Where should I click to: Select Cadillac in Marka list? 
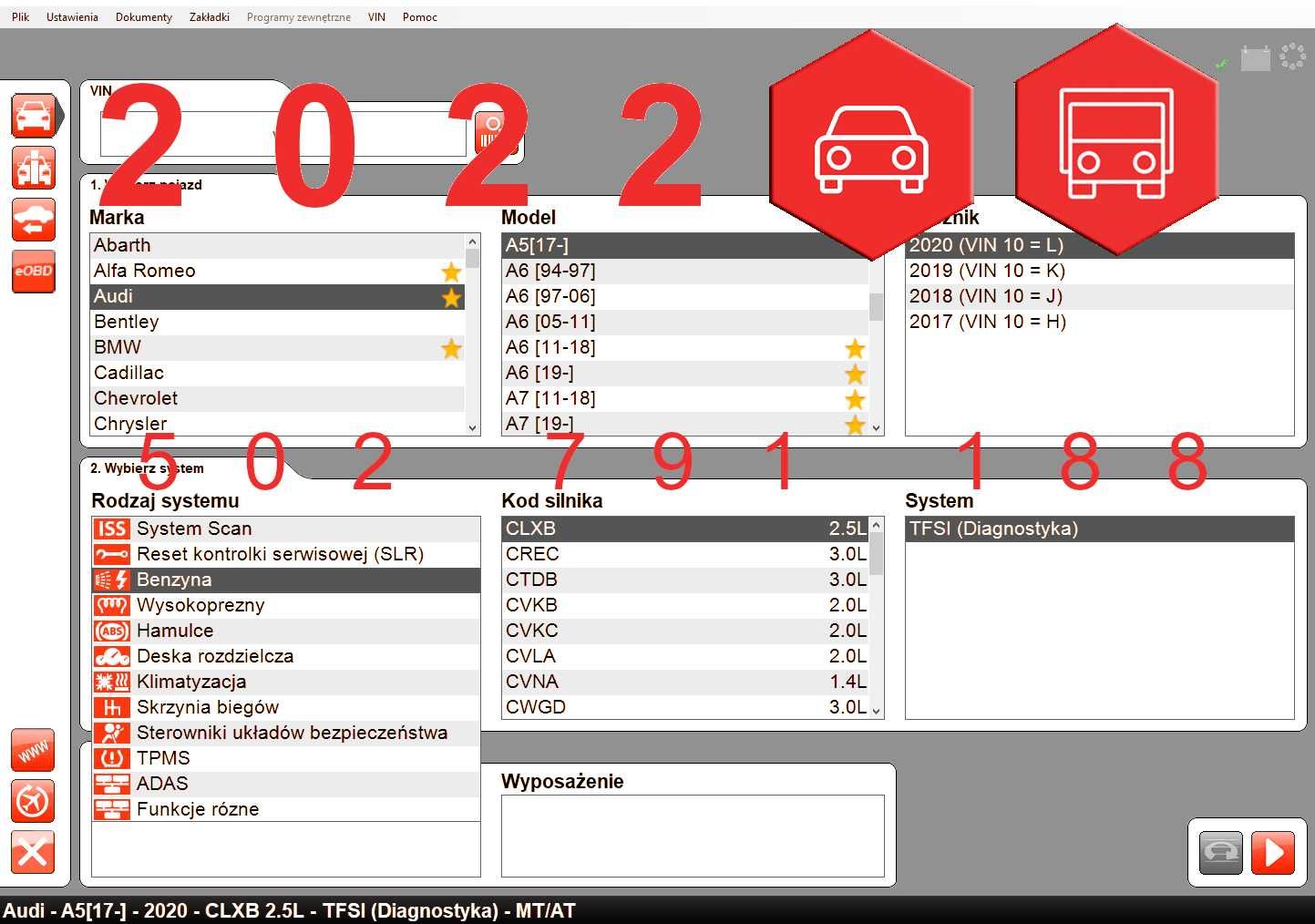[x=278, y=373]
